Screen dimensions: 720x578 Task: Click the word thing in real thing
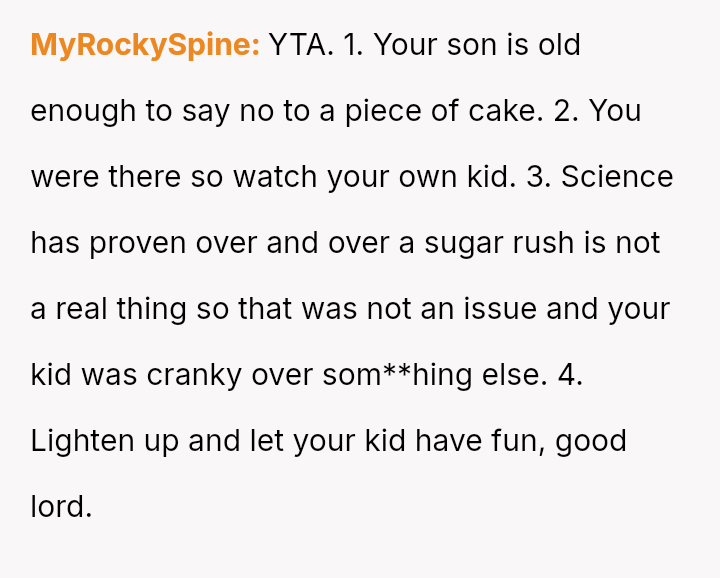click(152, 310)
